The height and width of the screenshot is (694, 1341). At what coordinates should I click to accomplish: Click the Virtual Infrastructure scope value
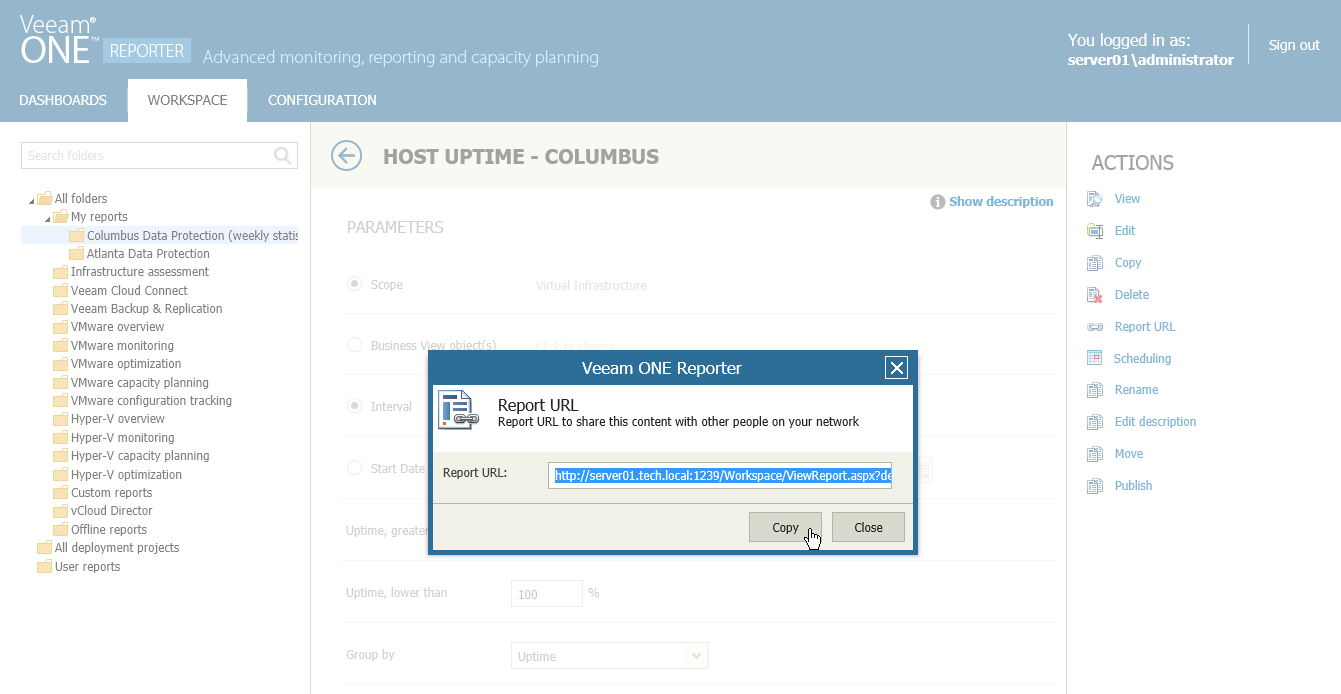click(x=591, y=285)
